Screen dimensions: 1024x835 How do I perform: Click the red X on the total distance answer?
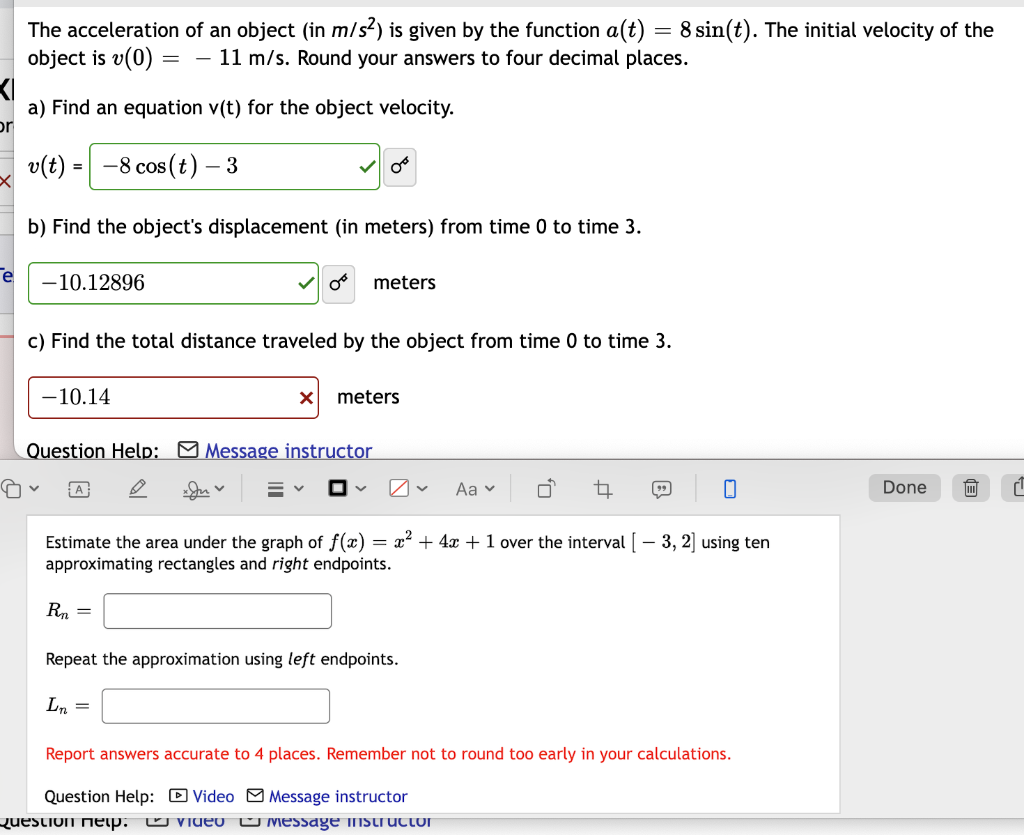tap(306, 398)
